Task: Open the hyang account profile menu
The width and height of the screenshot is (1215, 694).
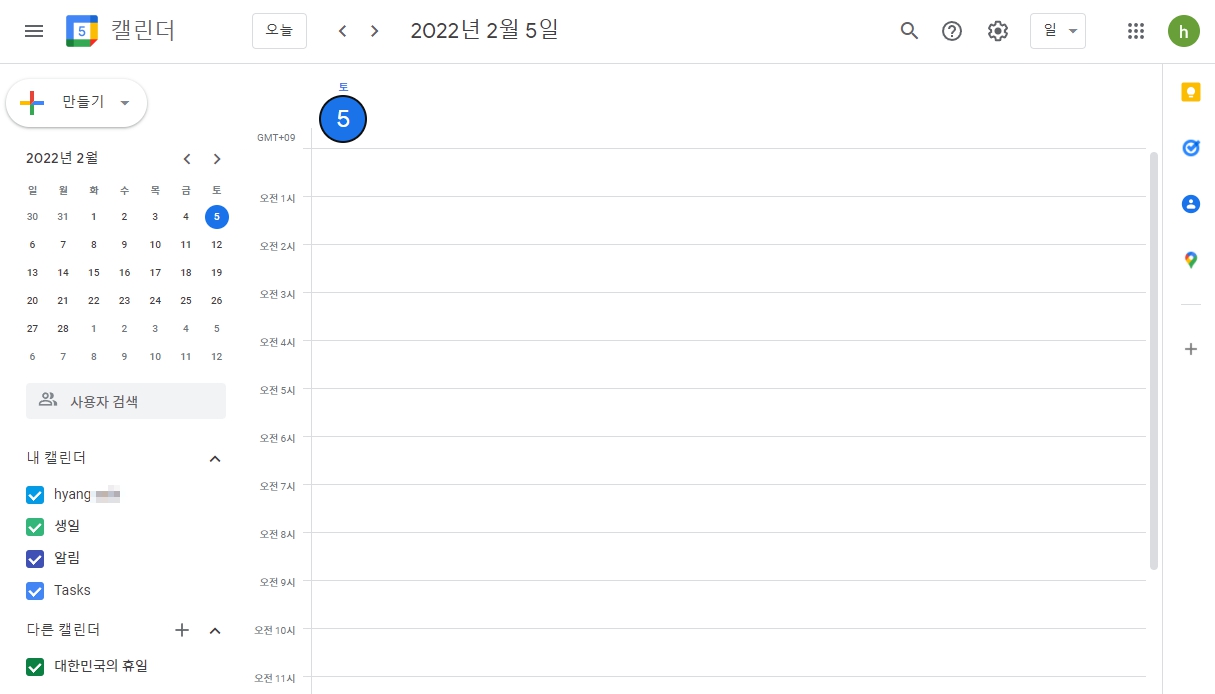Action: point(1184,31)
